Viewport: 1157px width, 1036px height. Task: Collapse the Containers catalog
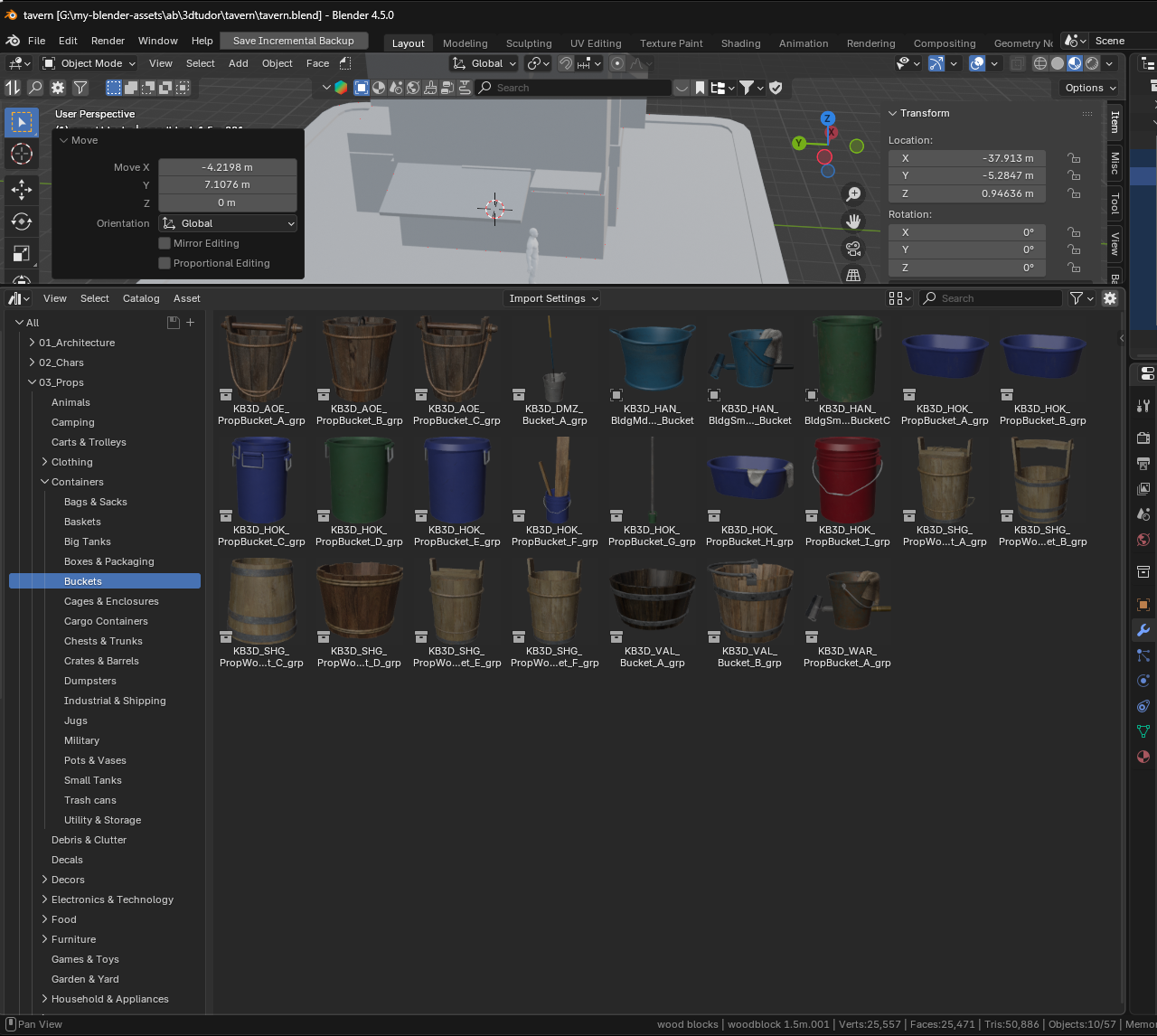click(x=44, y=482)
